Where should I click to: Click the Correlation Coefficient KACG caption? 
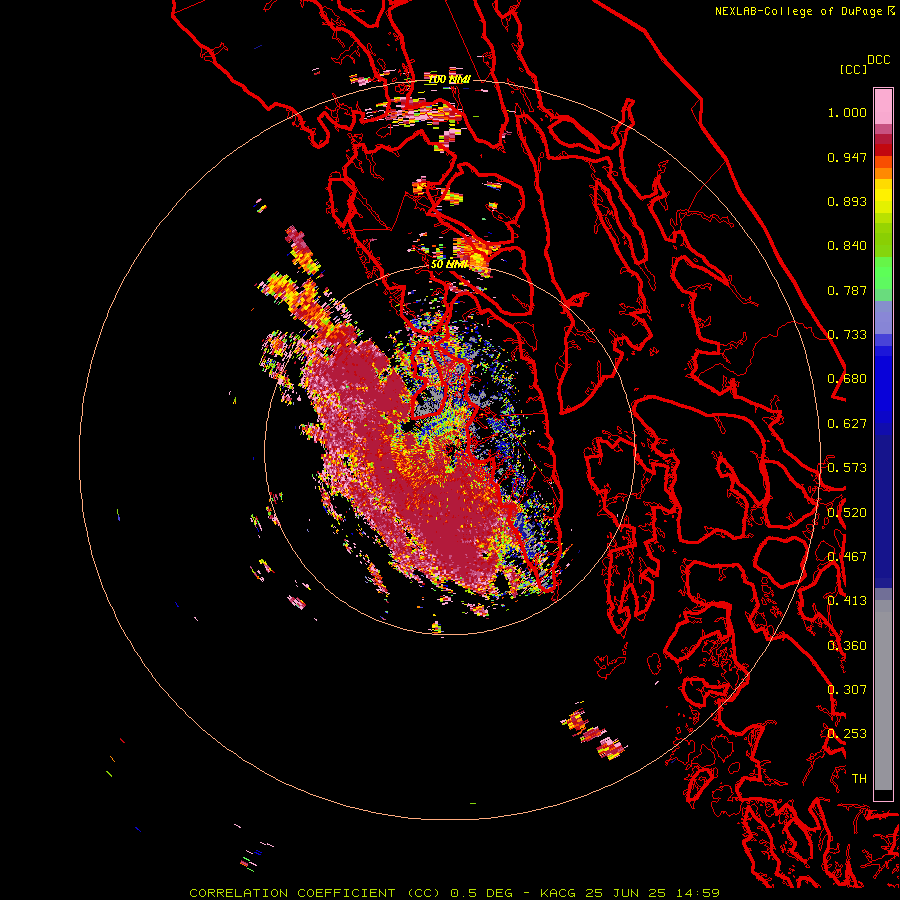pos(454,893)
